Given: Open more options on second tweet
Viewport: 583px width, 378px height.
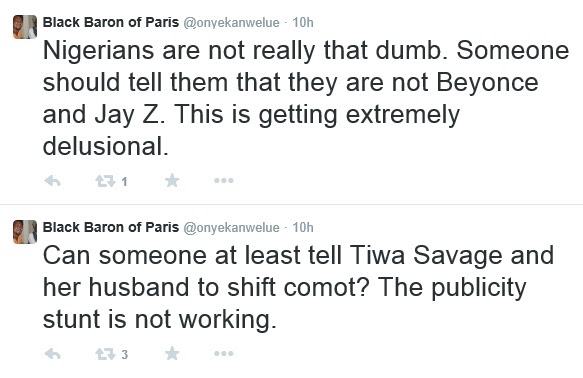Looking at the screenshot, I should 224,353.
